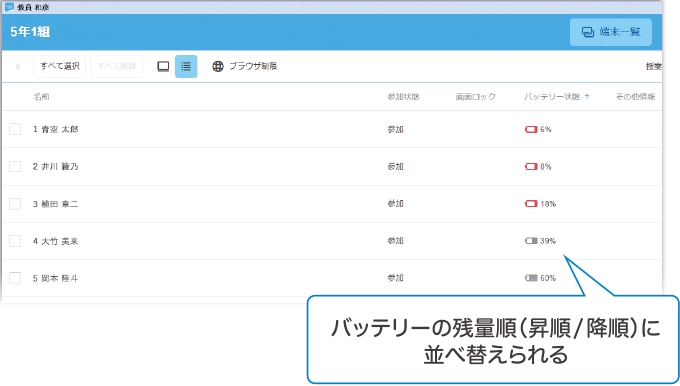Select student name 2 井川 綾乃
Image resolution: width=680 pixels, height=386 pixels.
pos(56,167)
